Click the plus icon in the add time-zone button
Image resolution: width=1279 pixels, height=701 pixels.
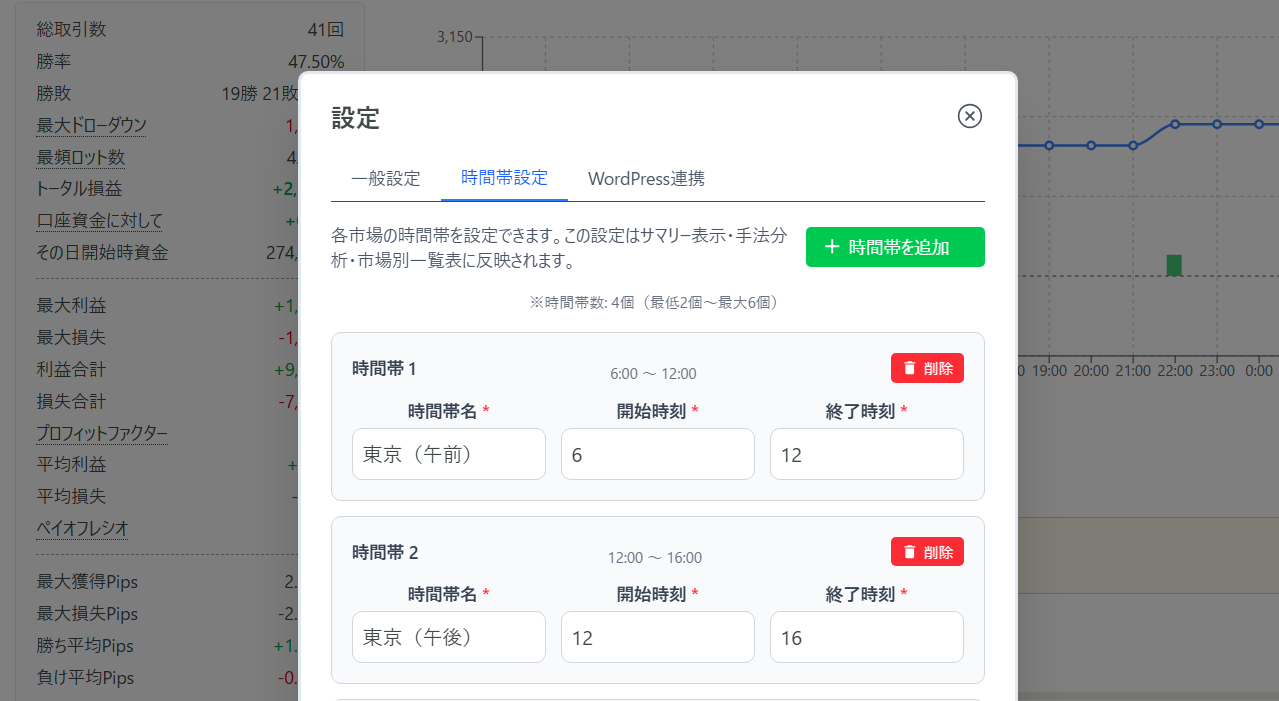[x=831, y=247]
